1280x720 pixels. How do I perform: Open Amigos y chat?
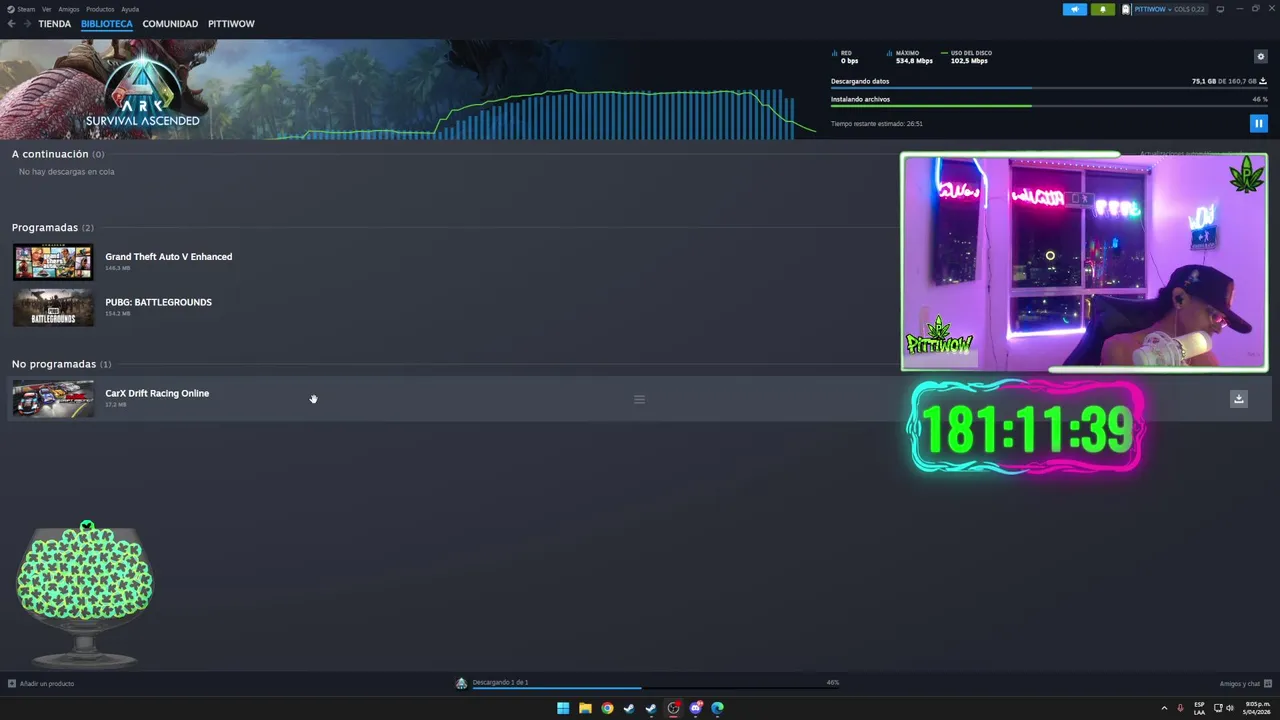point(1245,683)
